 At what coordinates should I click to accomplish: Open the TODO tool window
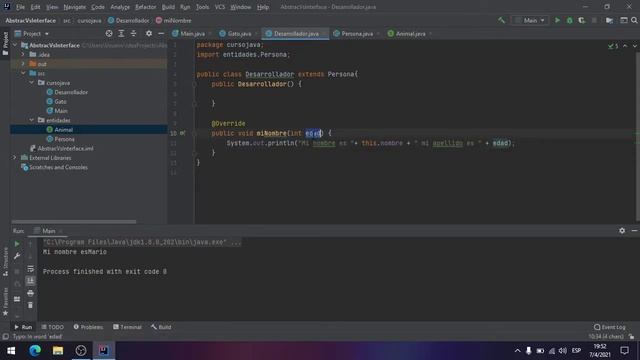pyautogui.click(x=53, y=327)
